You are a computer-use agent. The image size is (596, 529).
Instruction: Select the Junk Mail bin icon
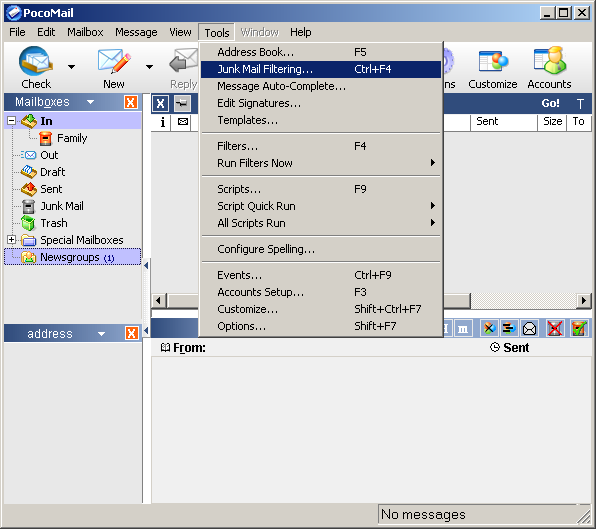tap(29, 206)
